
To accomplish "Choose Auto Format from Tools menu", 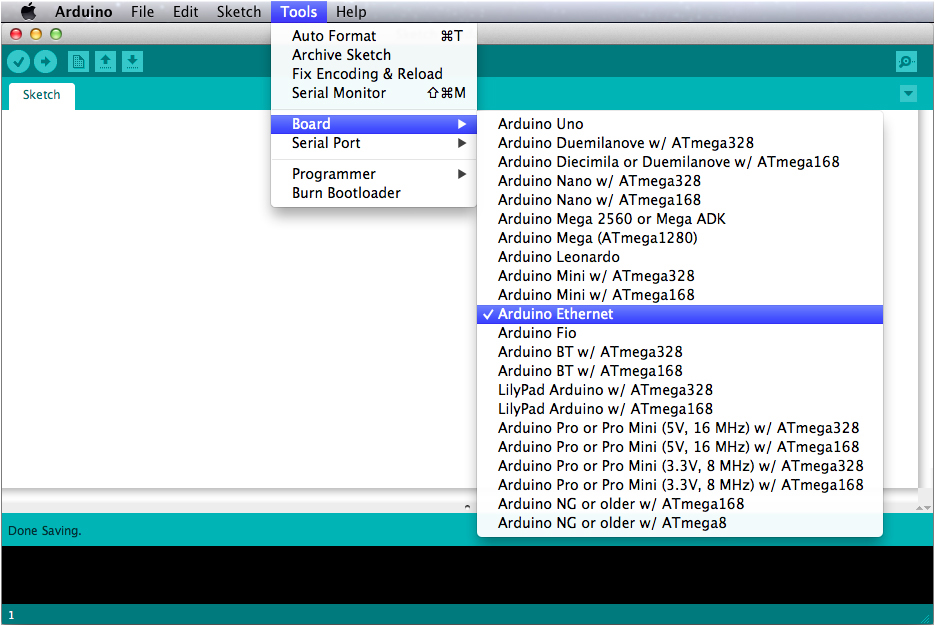I will coord(374,36).
